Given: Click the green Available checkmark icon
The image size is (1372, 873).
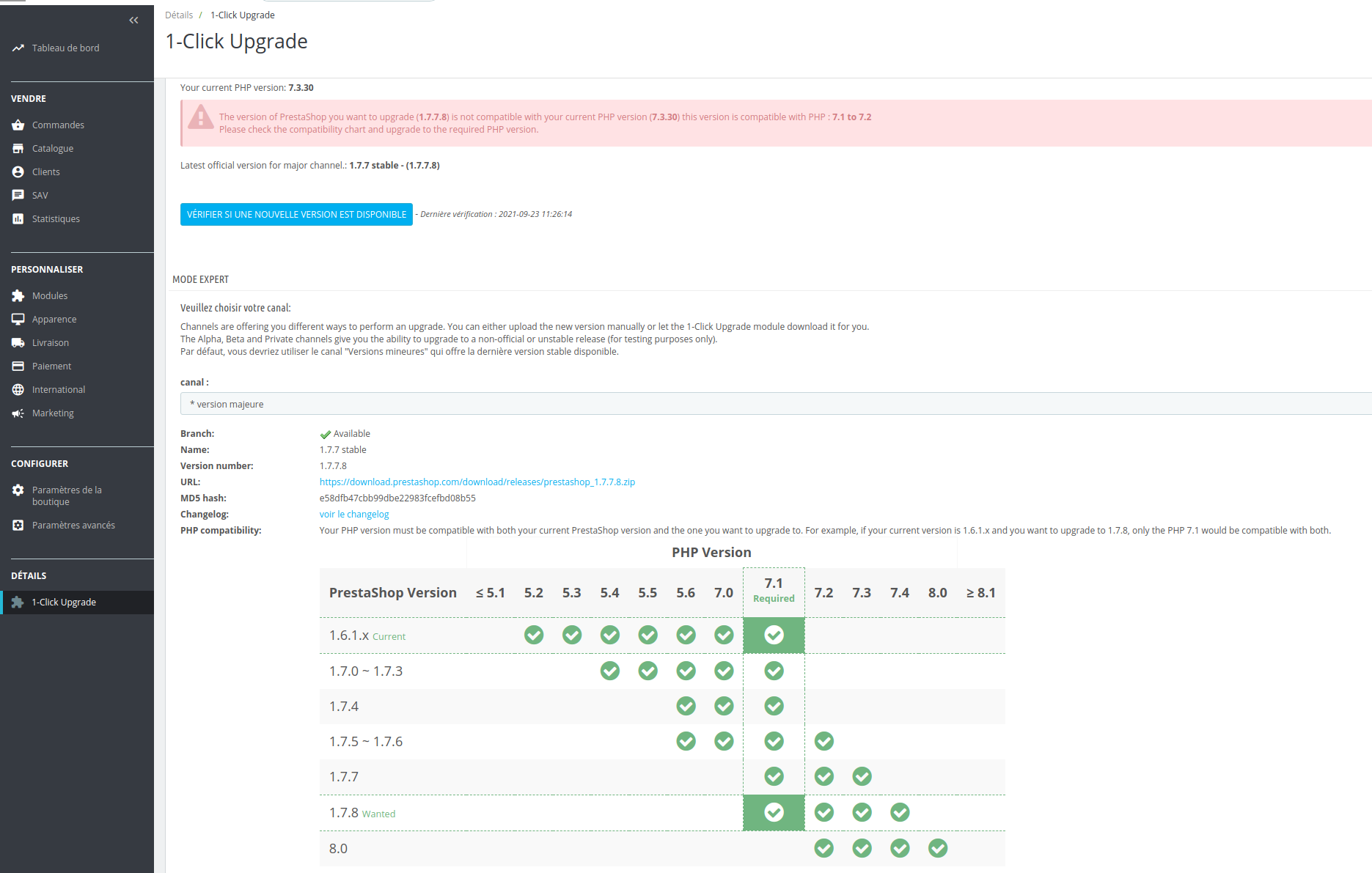Looking at the screenshot, I should point(326,435).
